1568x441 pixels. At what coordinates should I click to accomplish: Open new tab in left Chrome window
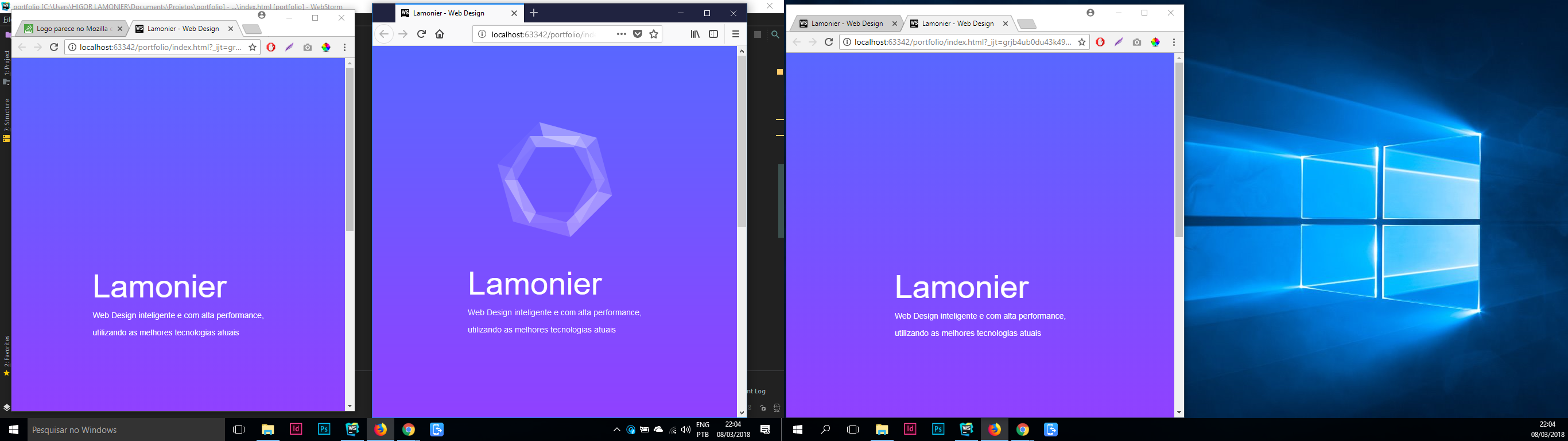pos(251,29)
